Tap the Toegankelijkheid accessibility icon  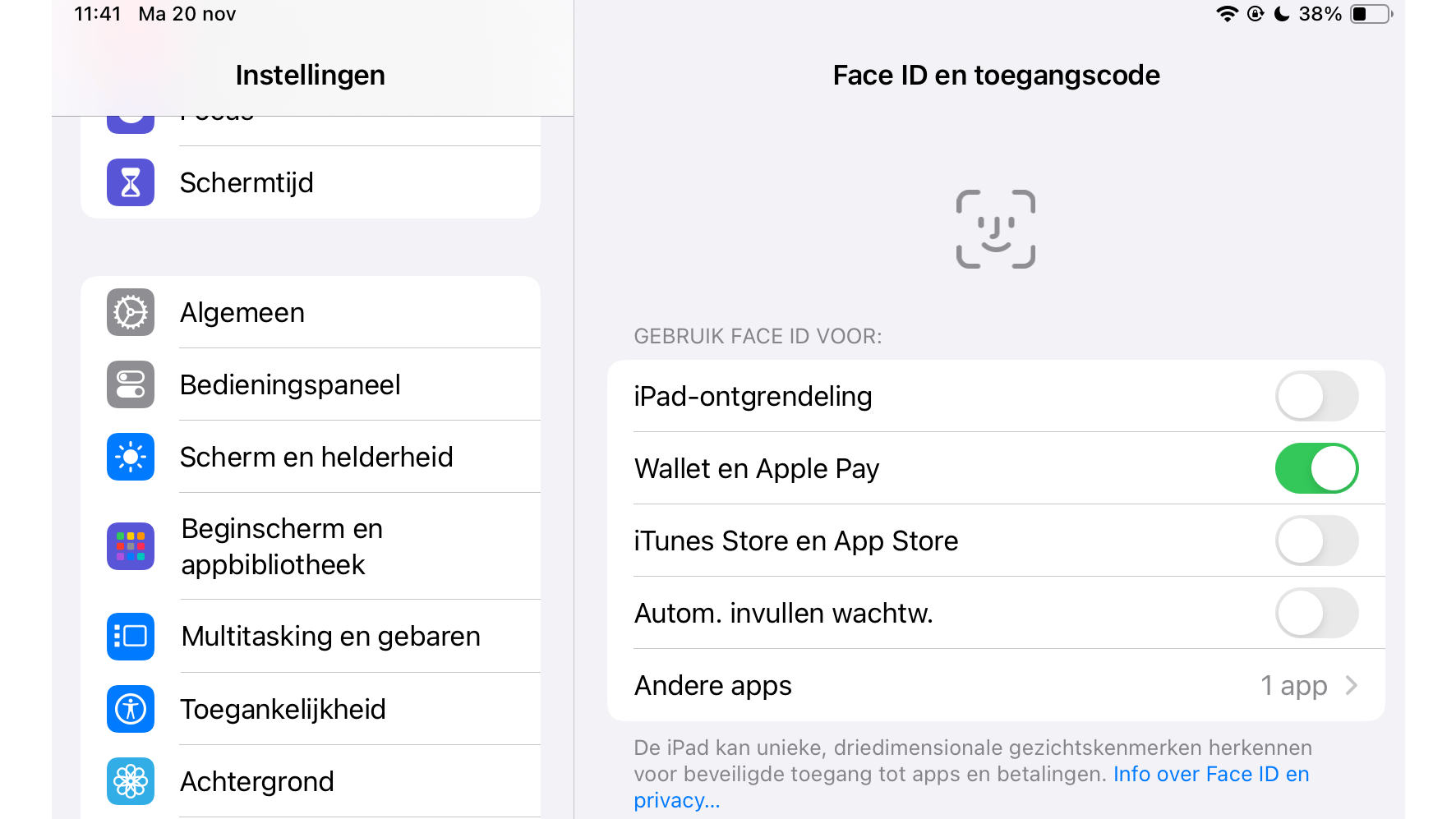point(131,709)
